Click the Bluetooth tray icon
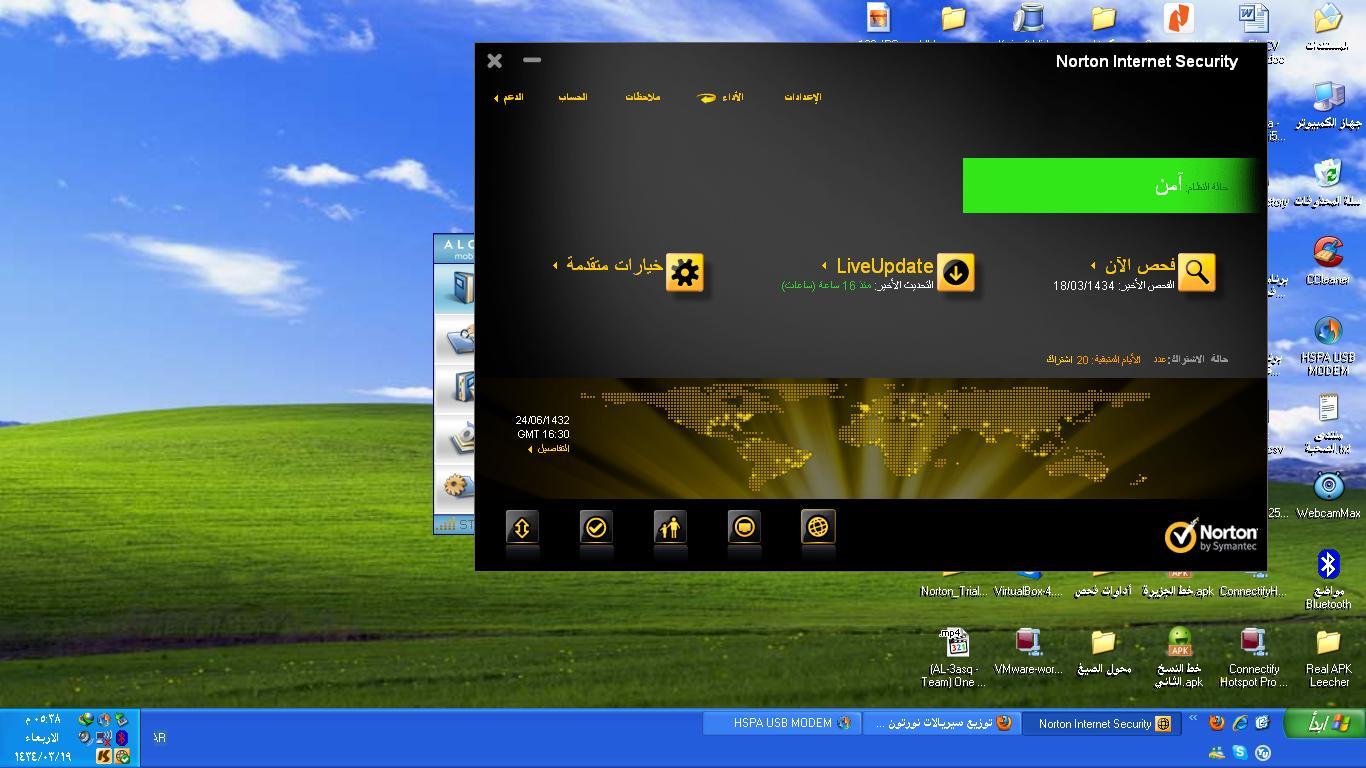Viewport: 1366px width, 768px height. point(122,737)
